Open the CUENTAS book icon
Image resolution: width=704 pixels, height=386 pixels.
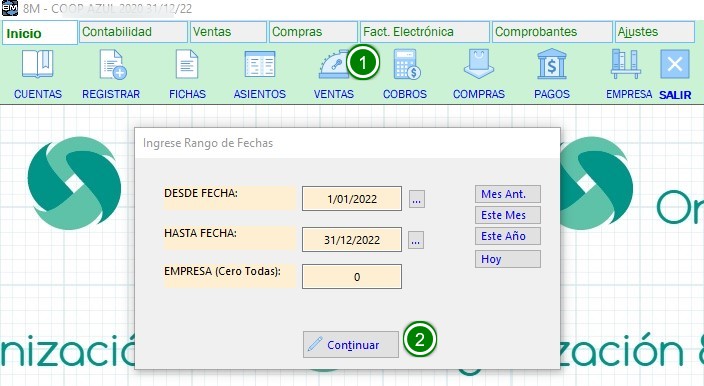38,64
